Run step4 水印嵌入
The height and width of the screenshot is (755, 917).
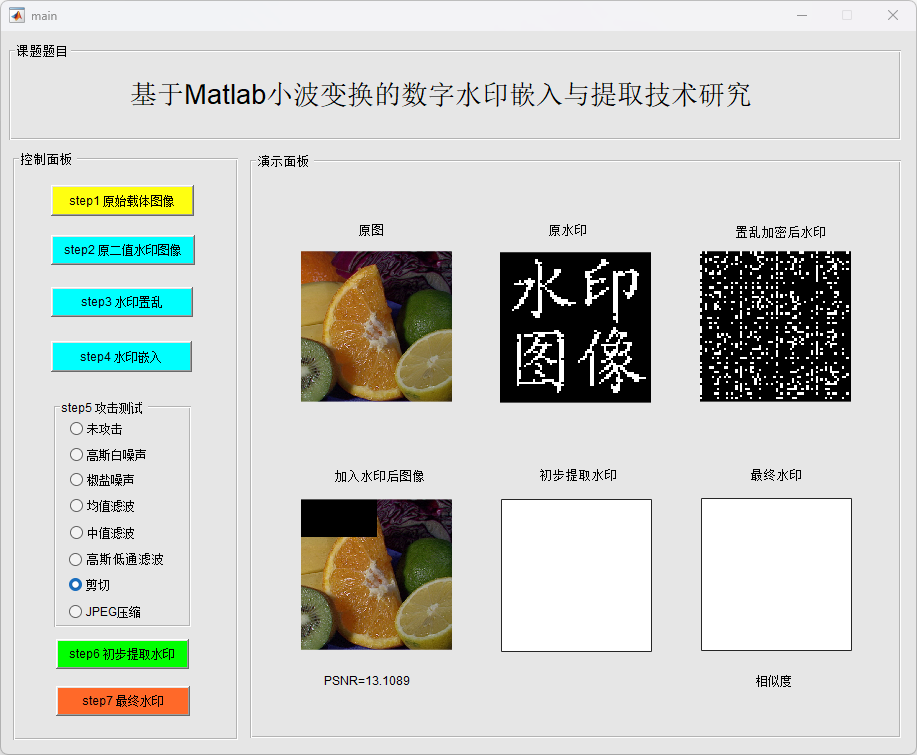pyautogui.click(x=121, y=357)
